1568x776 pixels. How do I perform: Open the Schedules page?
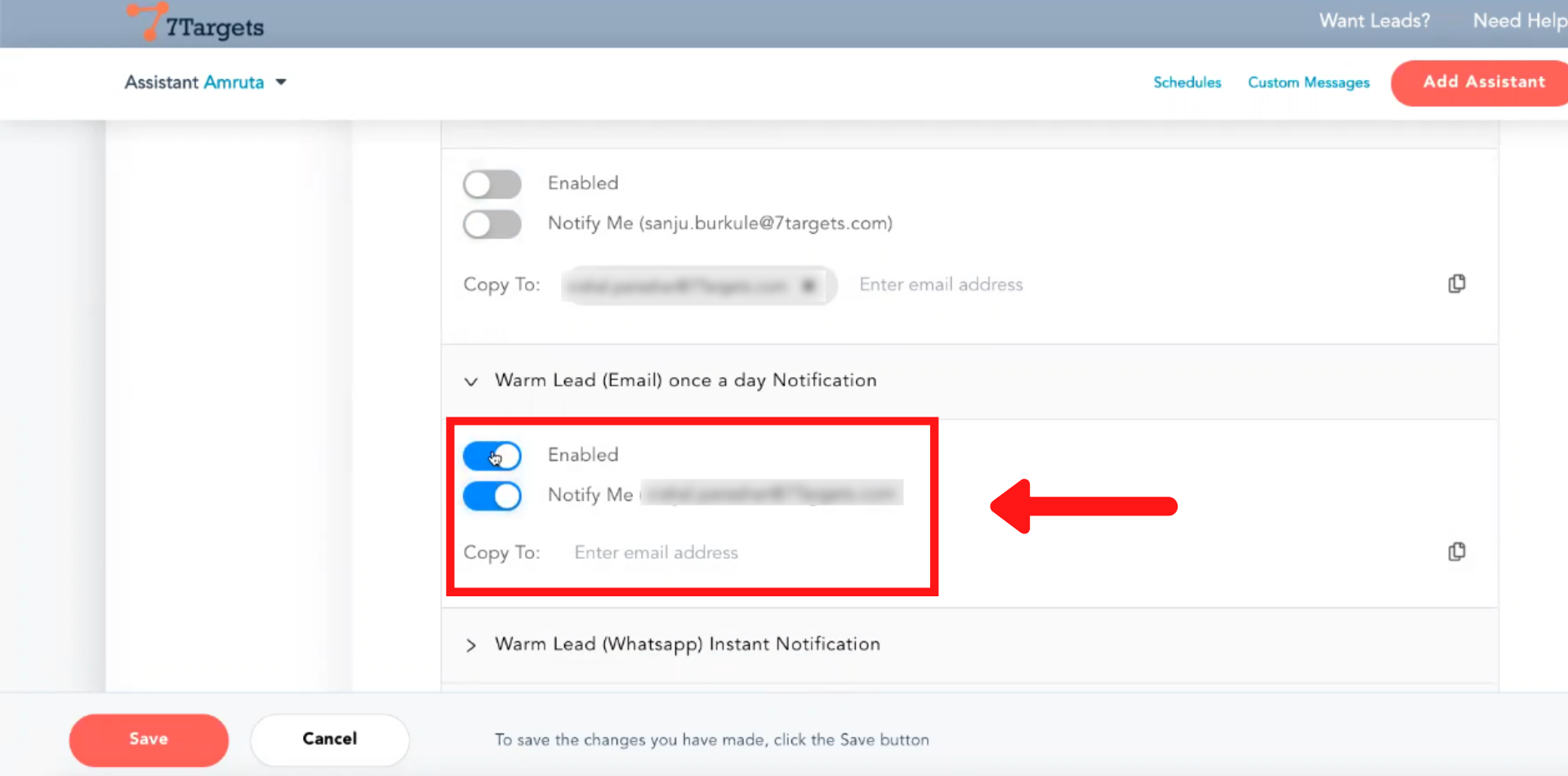pyautogui.click(x=1187, y=83)
